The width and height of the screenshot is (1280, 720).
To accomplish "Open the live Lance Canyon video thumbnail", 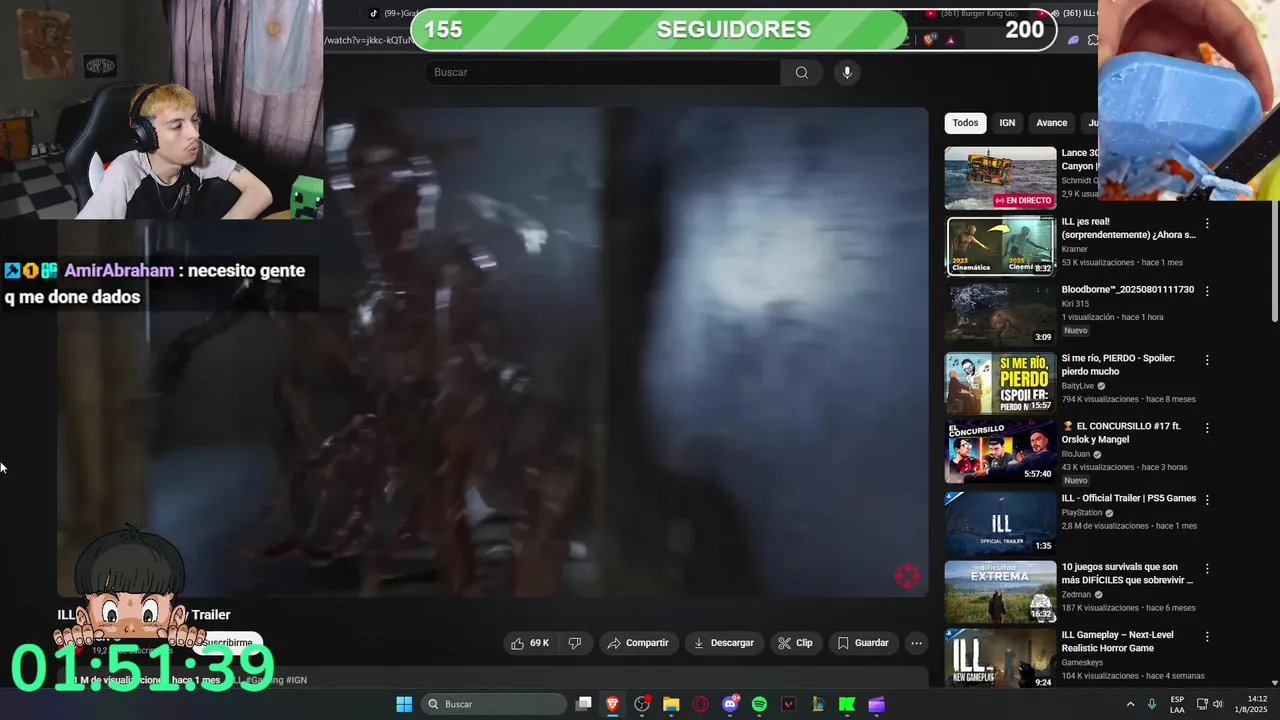I will 1000,178.
